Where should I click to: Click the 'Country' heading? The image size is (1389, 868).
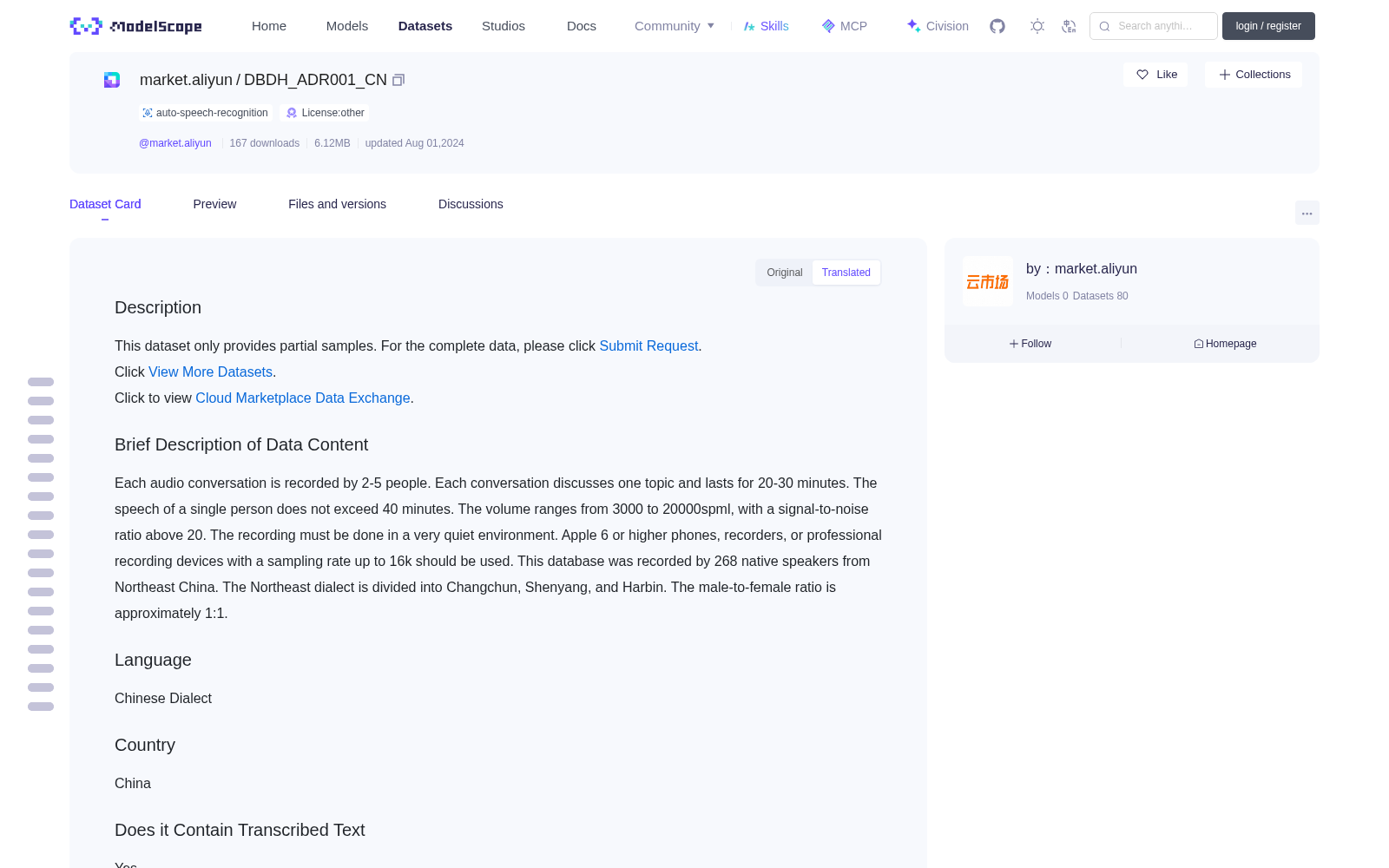click(x=145, y=745)
